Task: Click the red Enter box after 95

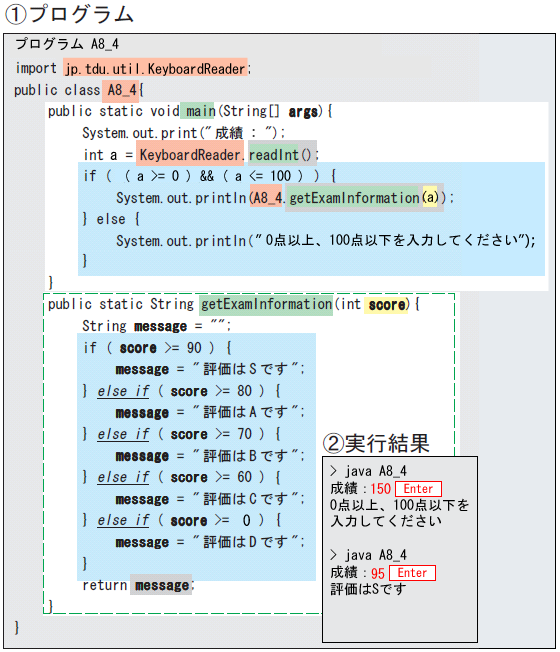Action: pyautogui.click(x=412, y=573)
